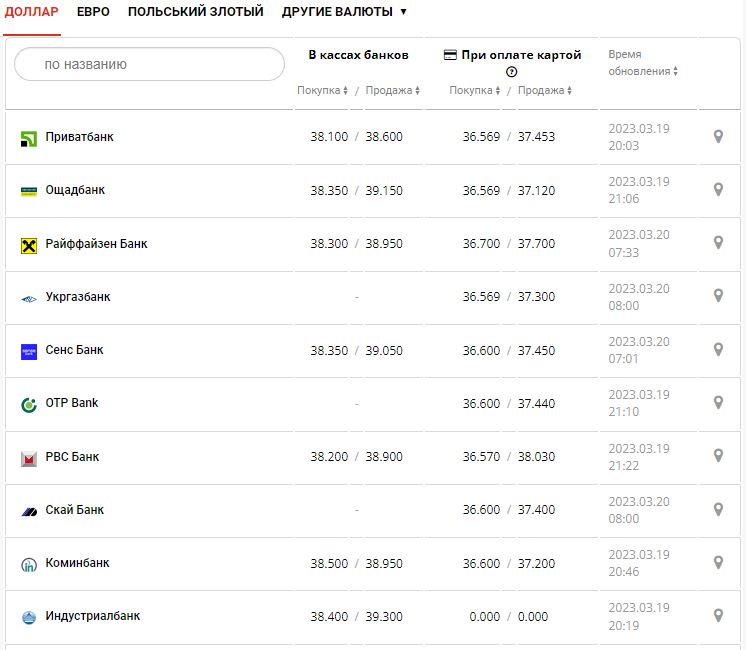This screenshot has height=650, width=746.
Task: Click the Райффайзен Банк logo icon
Action: click(x=29, y=244)
